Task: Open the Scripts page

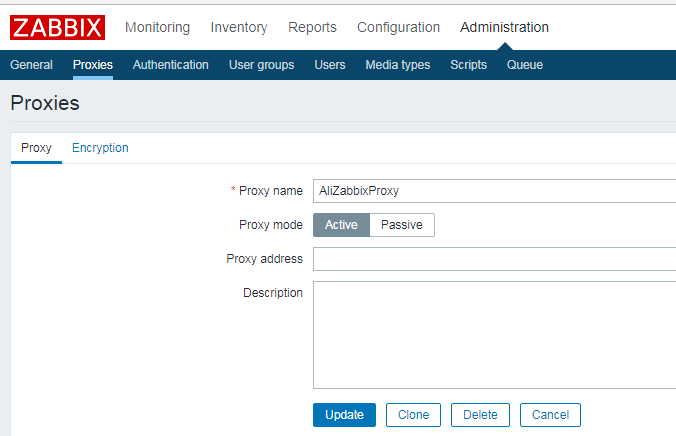Action: coord(468,65)
